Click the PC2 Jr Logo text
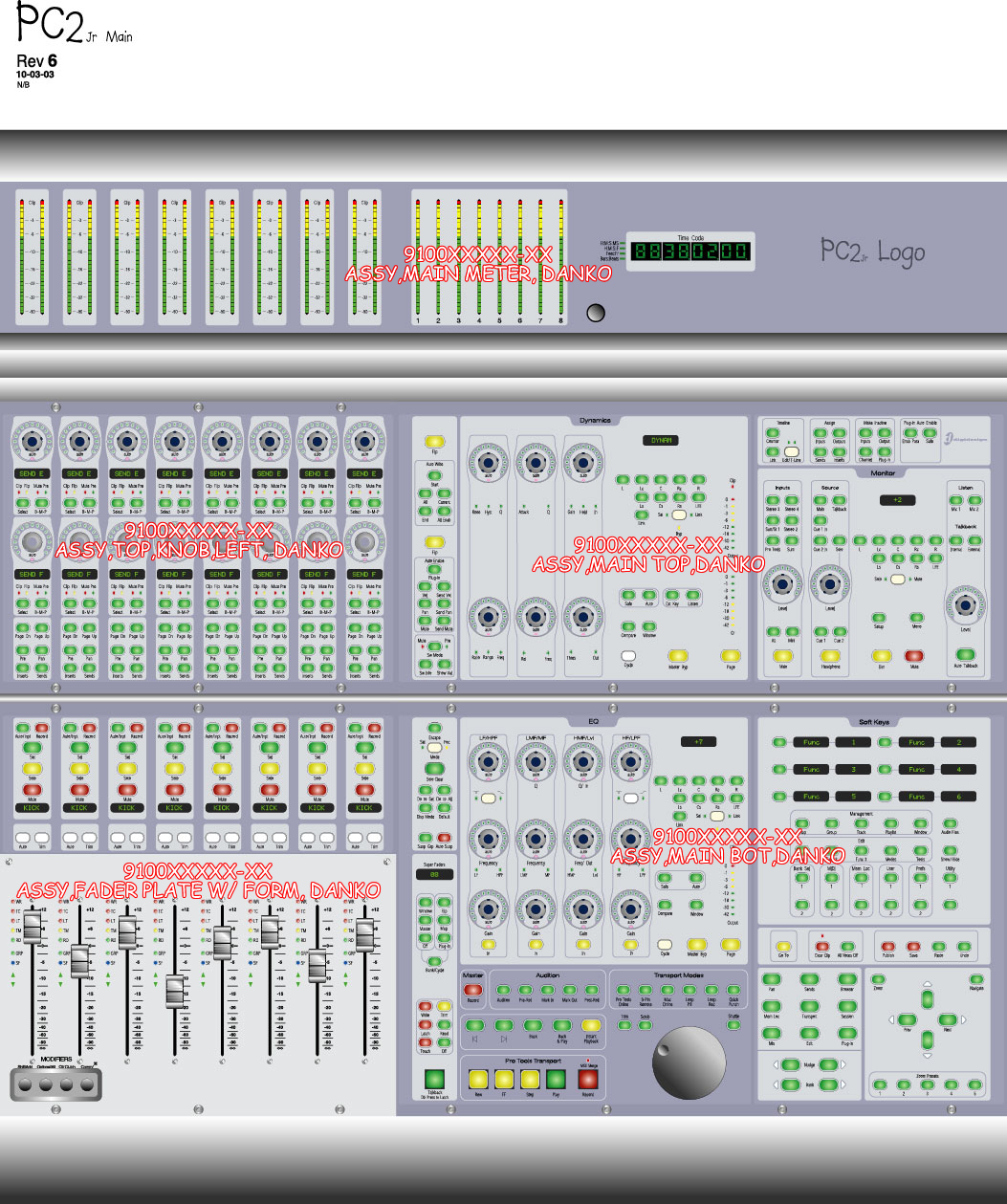The height and width of the screenshot is (1204, 1007). tap(873, 252)
